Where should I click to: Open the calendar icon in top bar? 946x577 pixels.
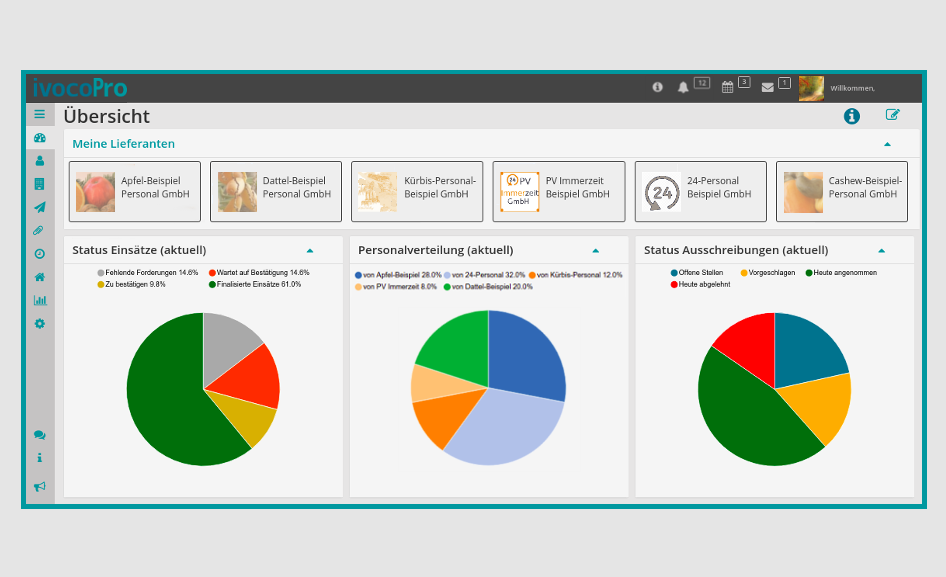click(728, 87)
